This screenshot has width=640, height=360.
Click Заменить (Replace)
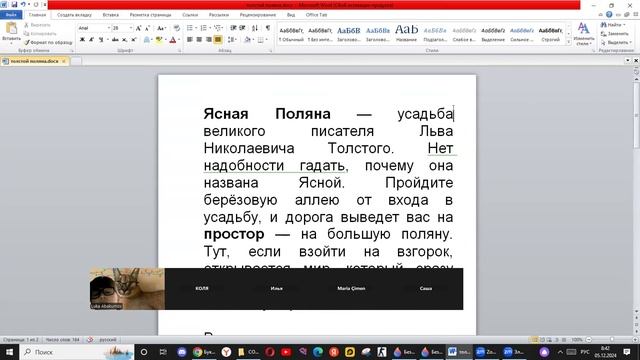[614, 33]
